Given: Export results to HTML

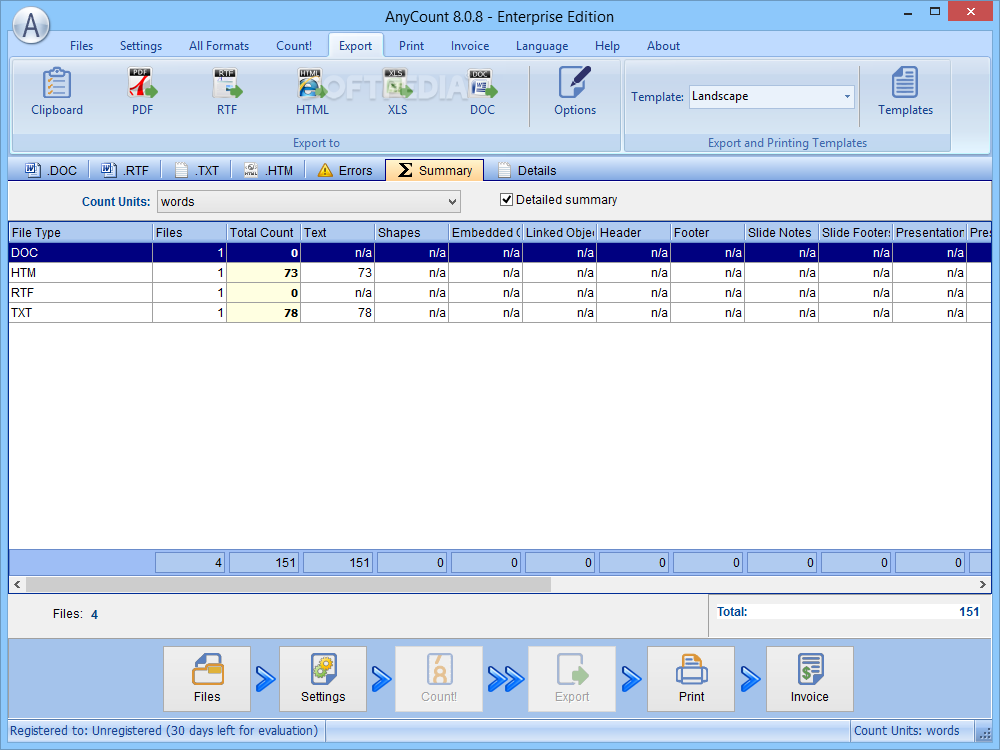Looking at the screenshot, I should coord(312,92).
